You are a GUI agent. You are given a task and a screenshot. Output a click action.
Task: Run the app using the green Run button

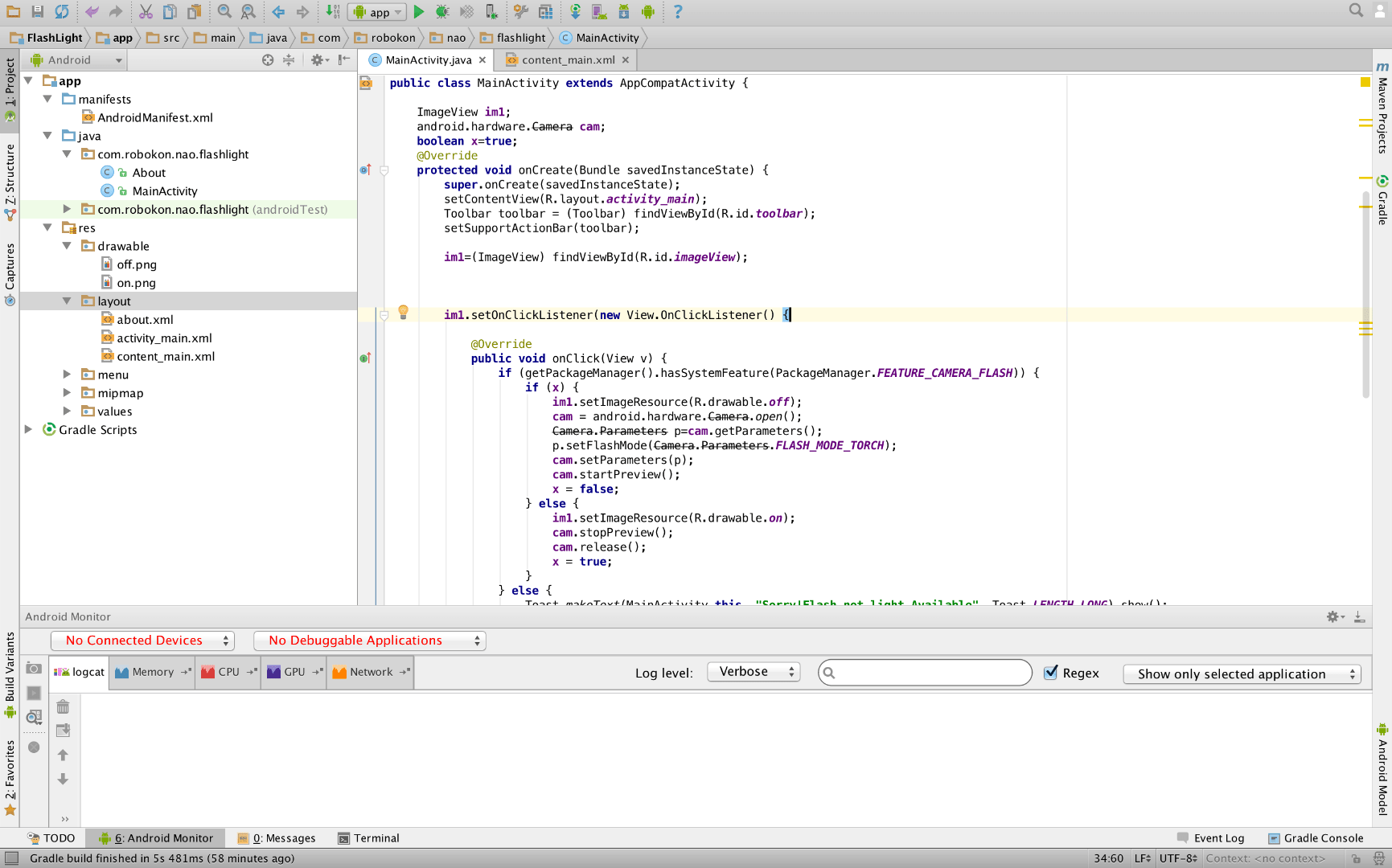pos(418,11)
